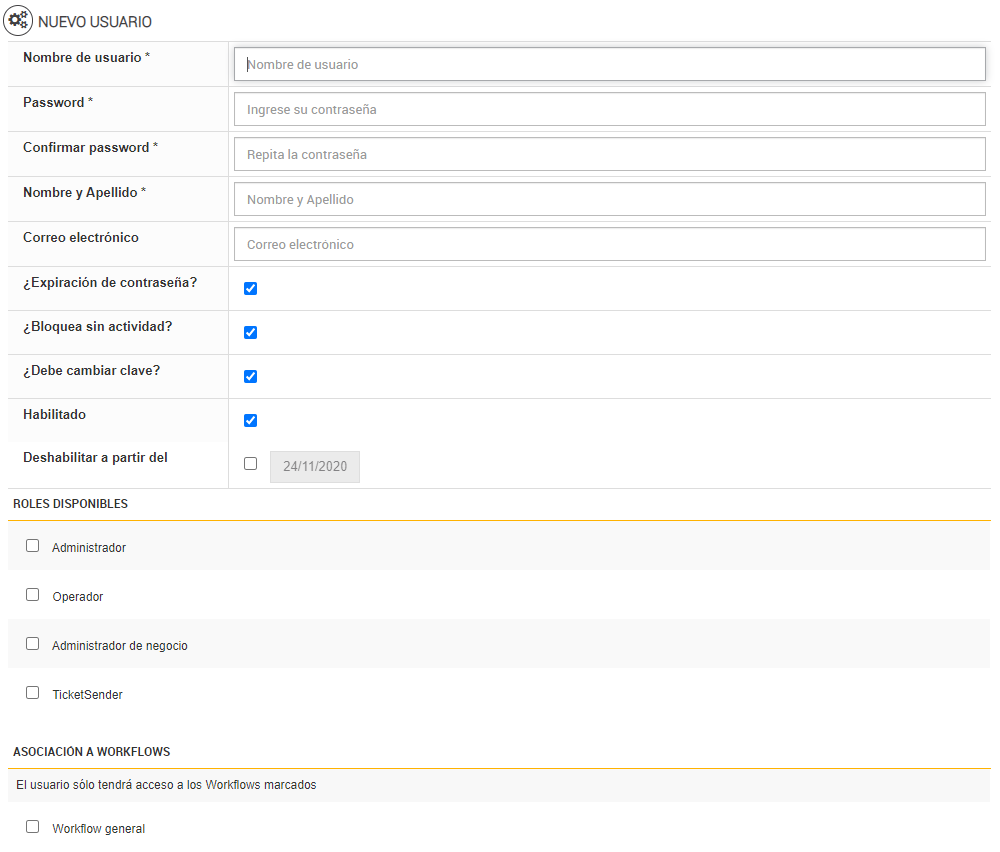
Task: Check the Workflow general checkbox
Action: tap(33, 827)
